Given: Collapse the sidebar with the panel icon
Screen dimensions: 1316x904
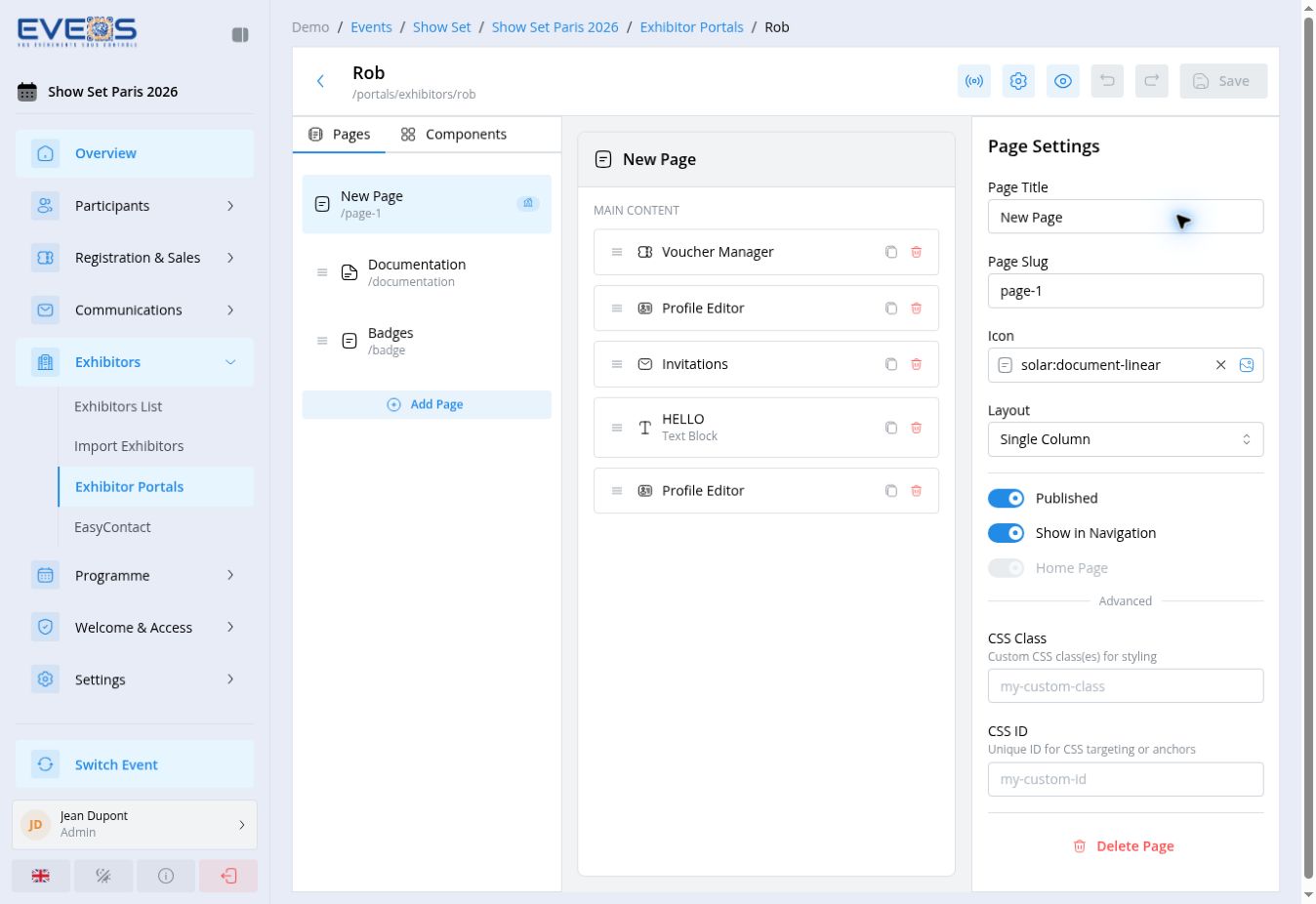Looking at the screenshot, I should [x=240, y=35].
